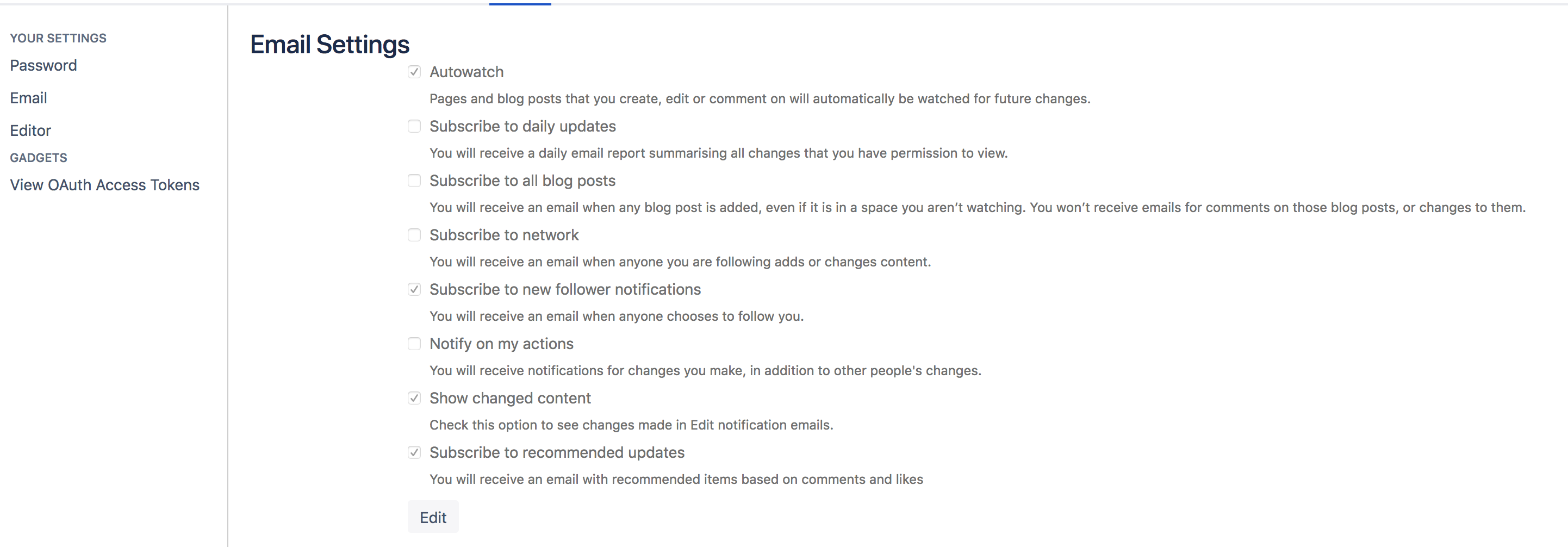Click the Autowatch label text
1568x547 pixels.
coord(467,72)
